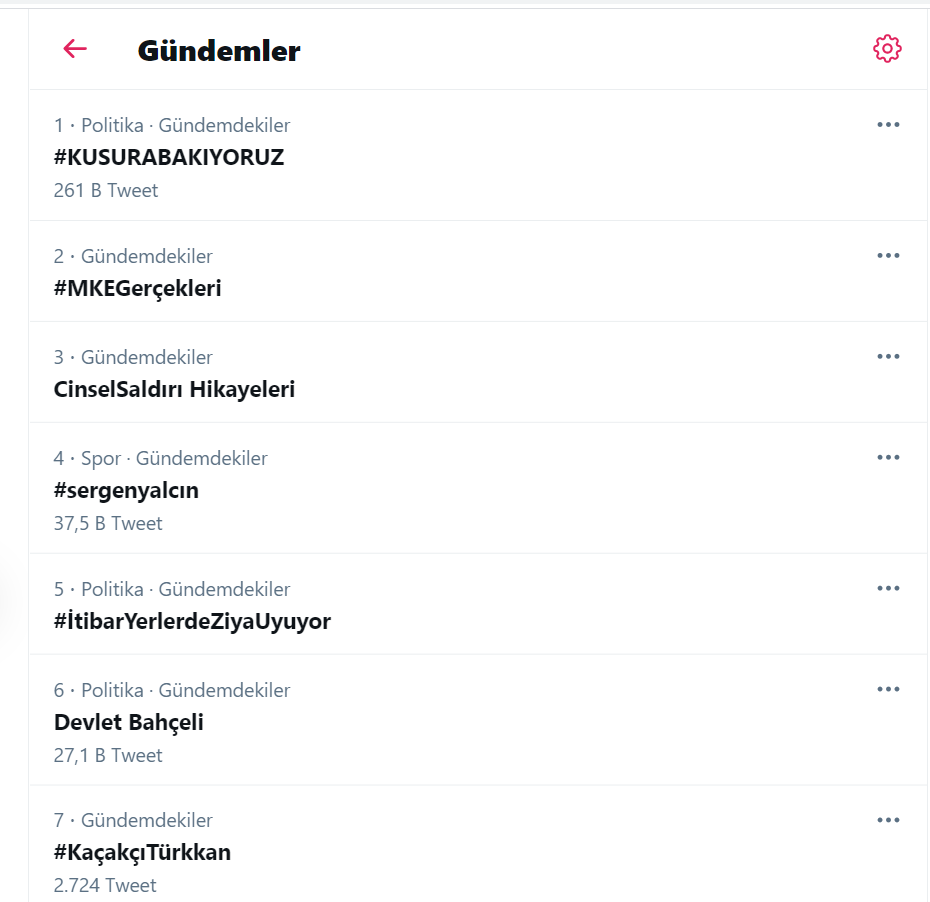Open the Devlet Bahçeli trend
The image size is (930, 902).
(x=129, y=722)
